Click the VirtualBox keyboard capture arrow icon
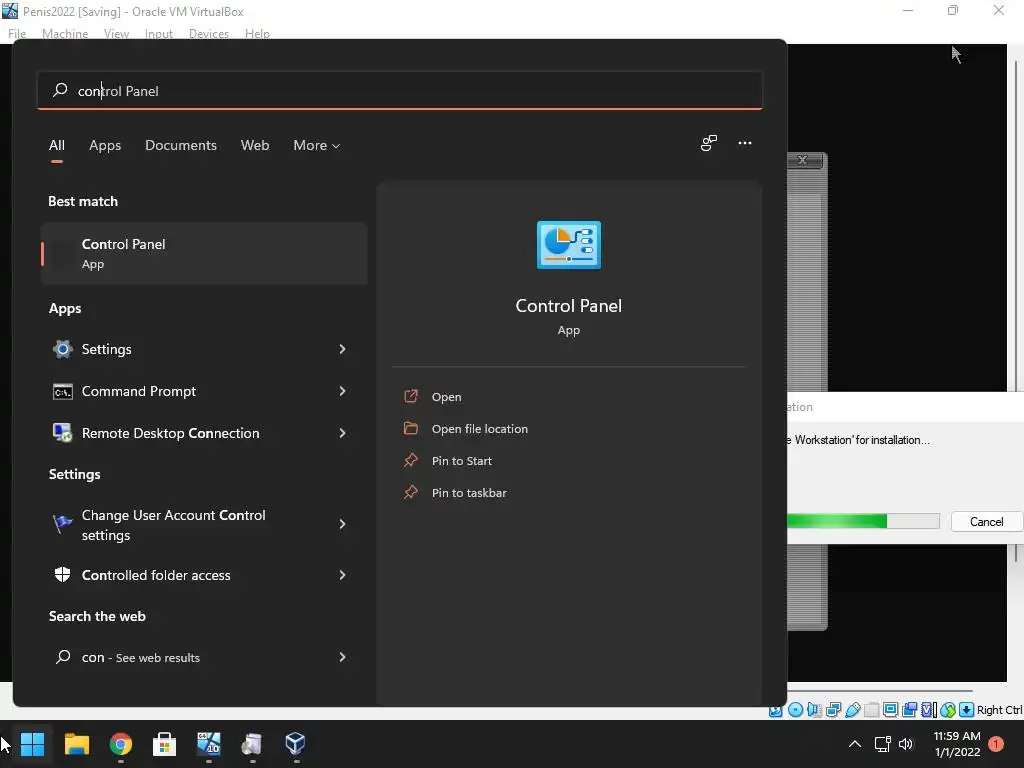The width and height of the screenshot is (1024, 768). pos(967,710)
